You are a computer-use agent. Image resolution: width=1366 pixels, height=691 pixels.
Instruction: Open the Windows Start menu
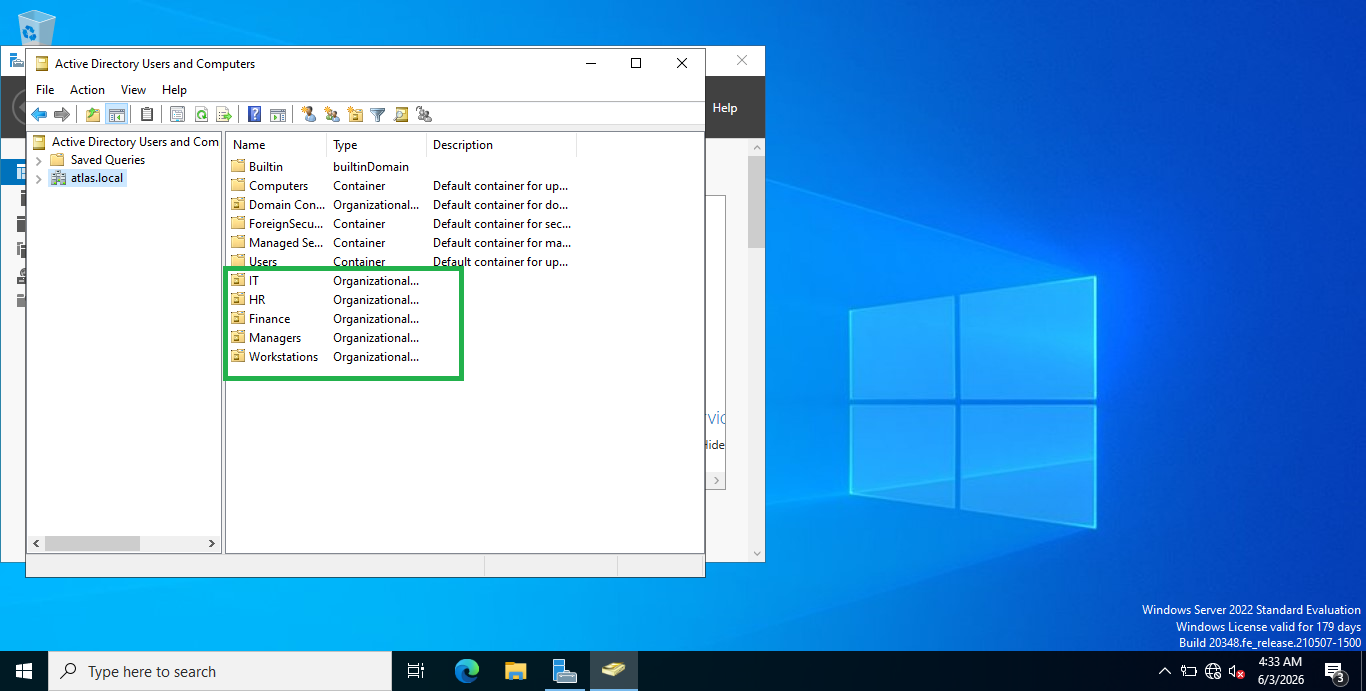tap(24, 671)
